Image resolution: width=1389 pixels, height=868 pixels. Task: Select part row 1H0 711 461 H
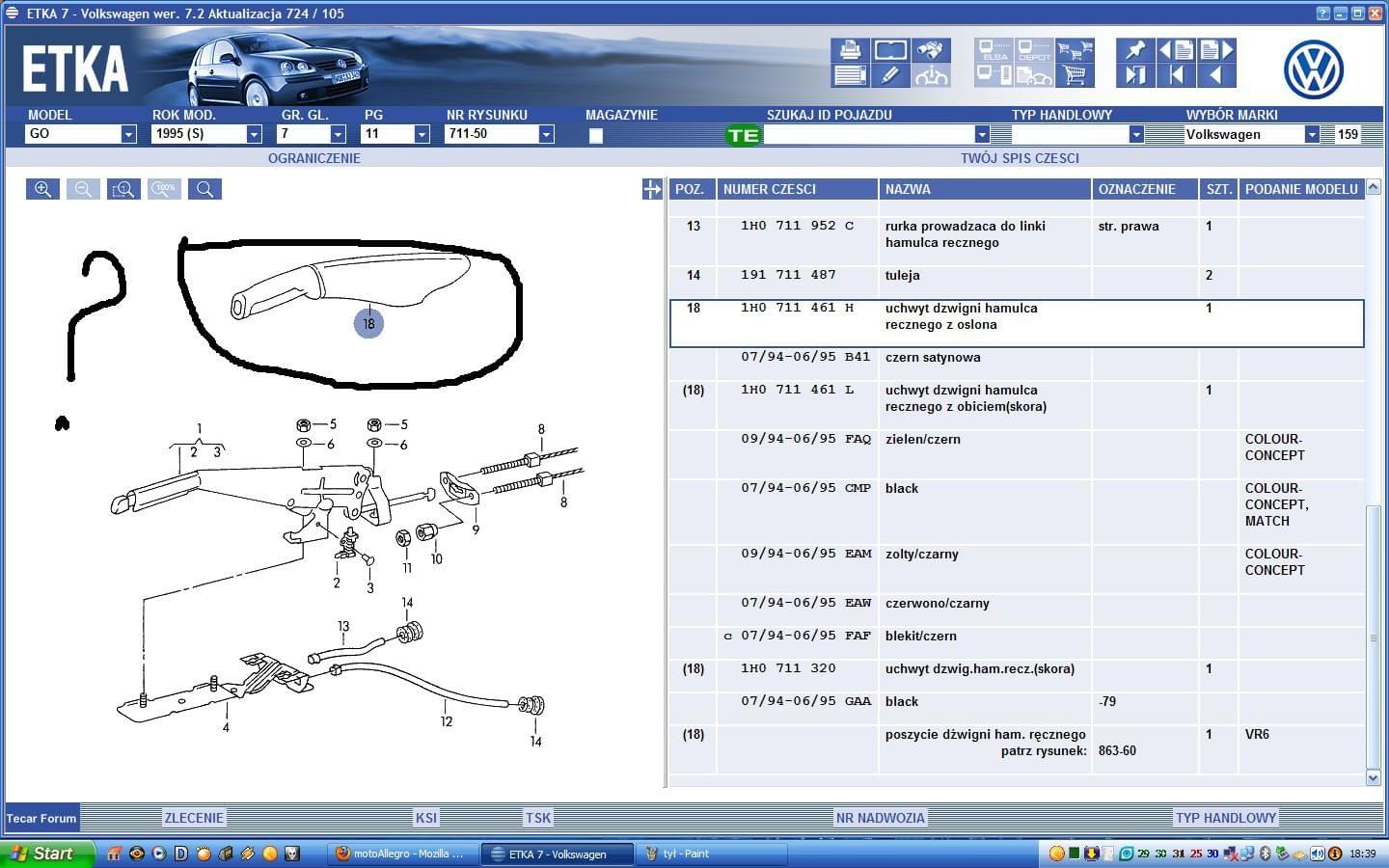coord(1017,323)
